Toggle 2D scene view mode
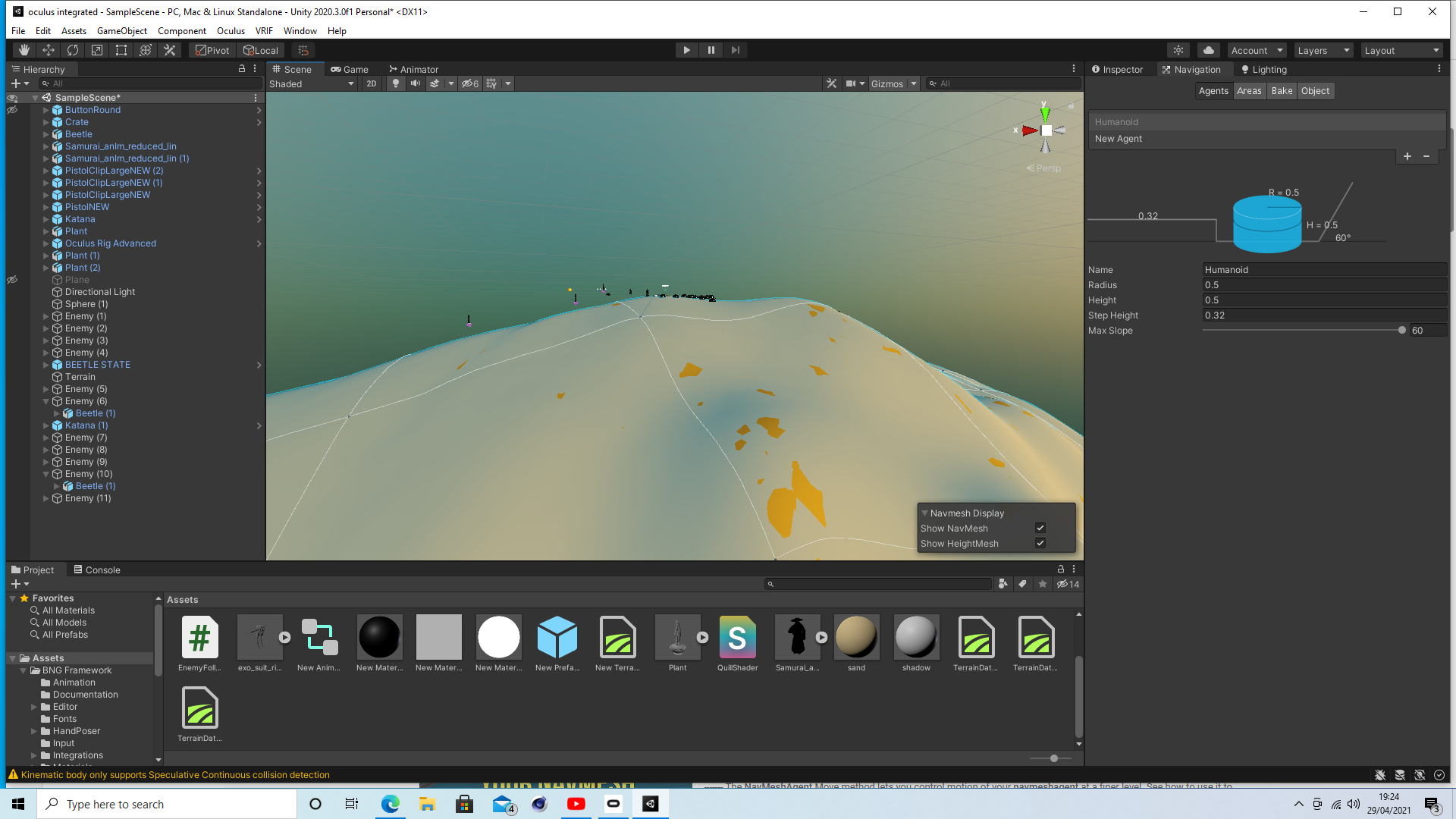This screenshot has height=819, width=1456. pyautogui.click(x=372, y=83)
